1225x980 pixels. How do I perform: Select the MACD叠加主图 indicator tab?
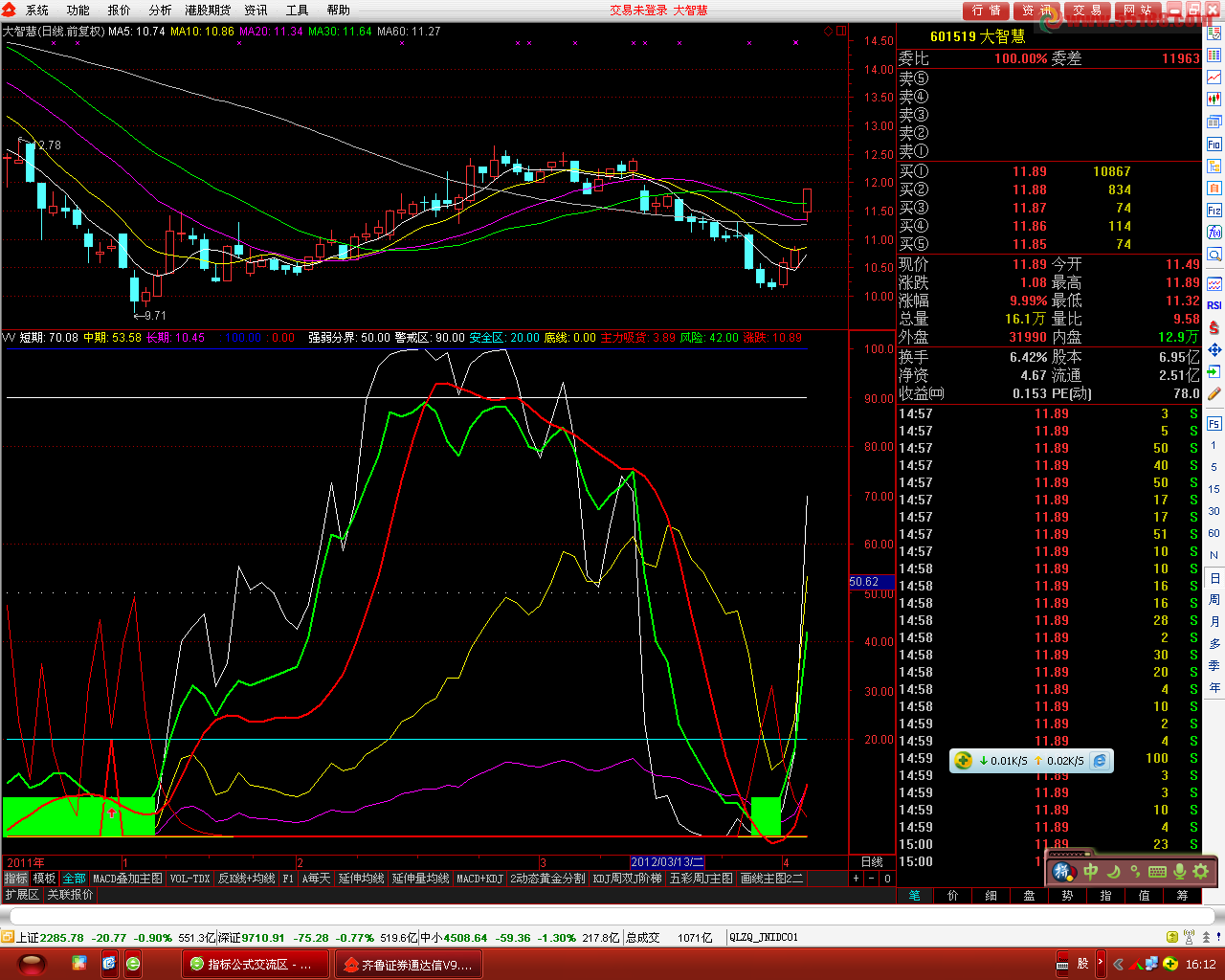point(127,879)
